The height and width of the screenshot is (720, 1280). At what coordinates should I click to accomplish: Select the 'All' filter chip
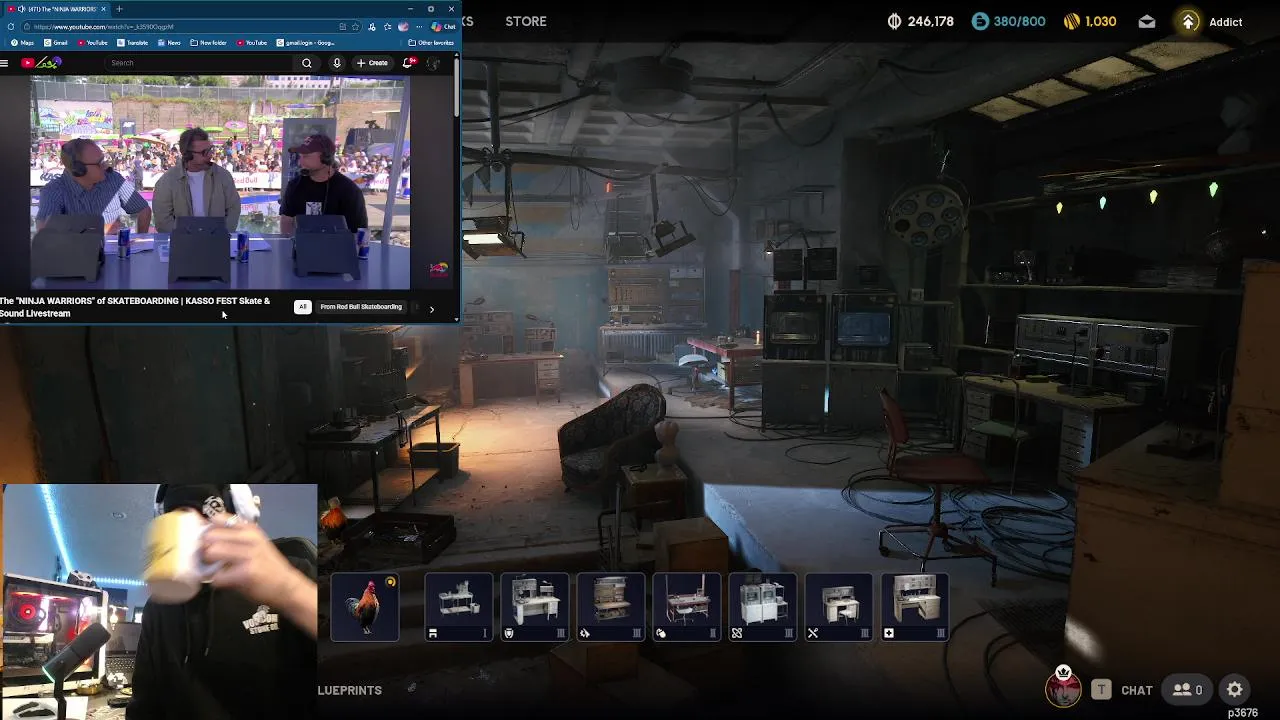302,307
